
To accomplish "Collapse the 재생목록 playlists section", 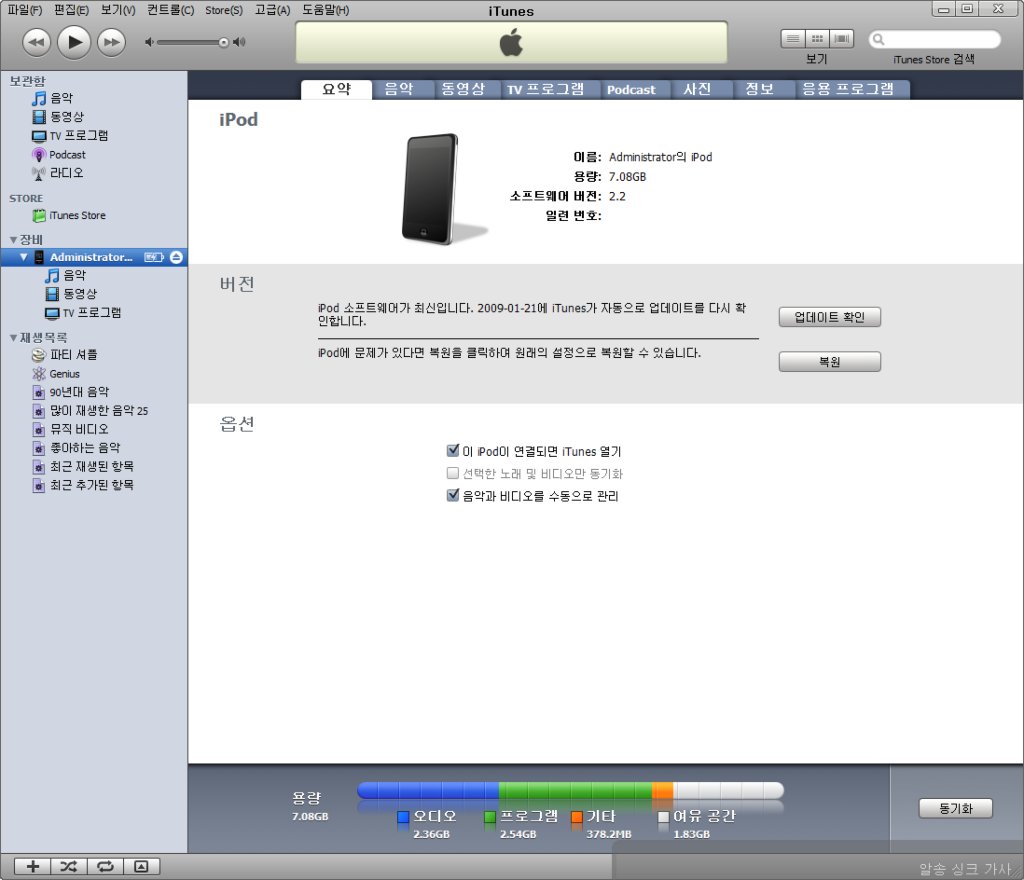I will (x=13, y=338).
